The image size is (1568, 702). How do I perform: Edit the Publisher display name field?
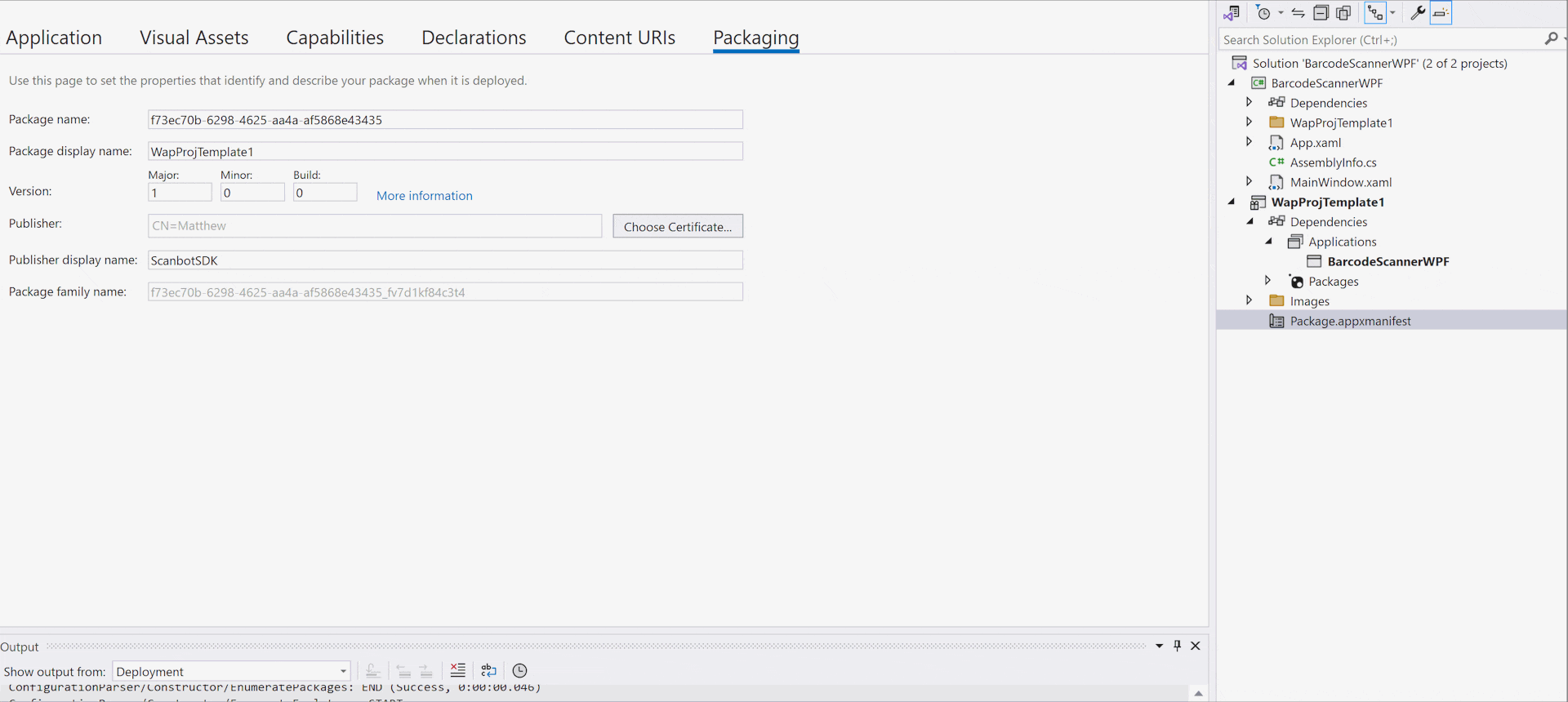tap(445, 260)
